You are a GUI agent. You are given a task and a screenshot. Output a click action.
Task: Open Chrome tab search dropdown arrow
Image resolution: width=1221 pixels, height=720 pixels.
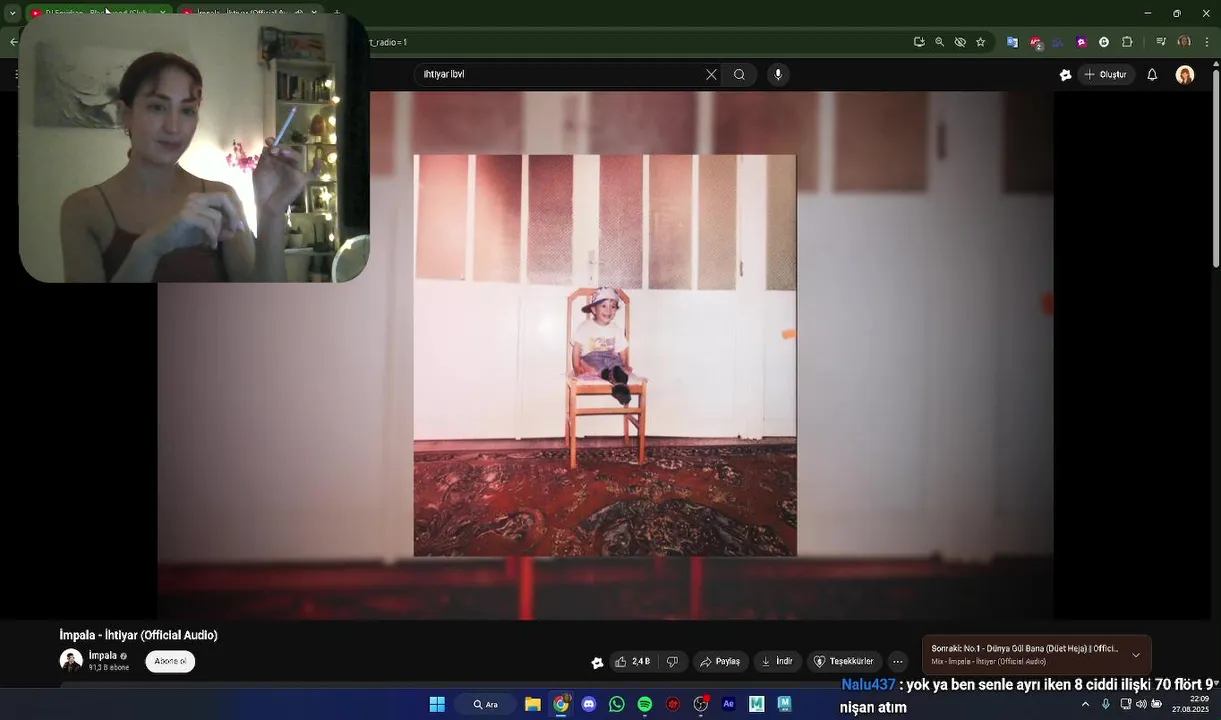pyautogui.click(x=12, y=13)
